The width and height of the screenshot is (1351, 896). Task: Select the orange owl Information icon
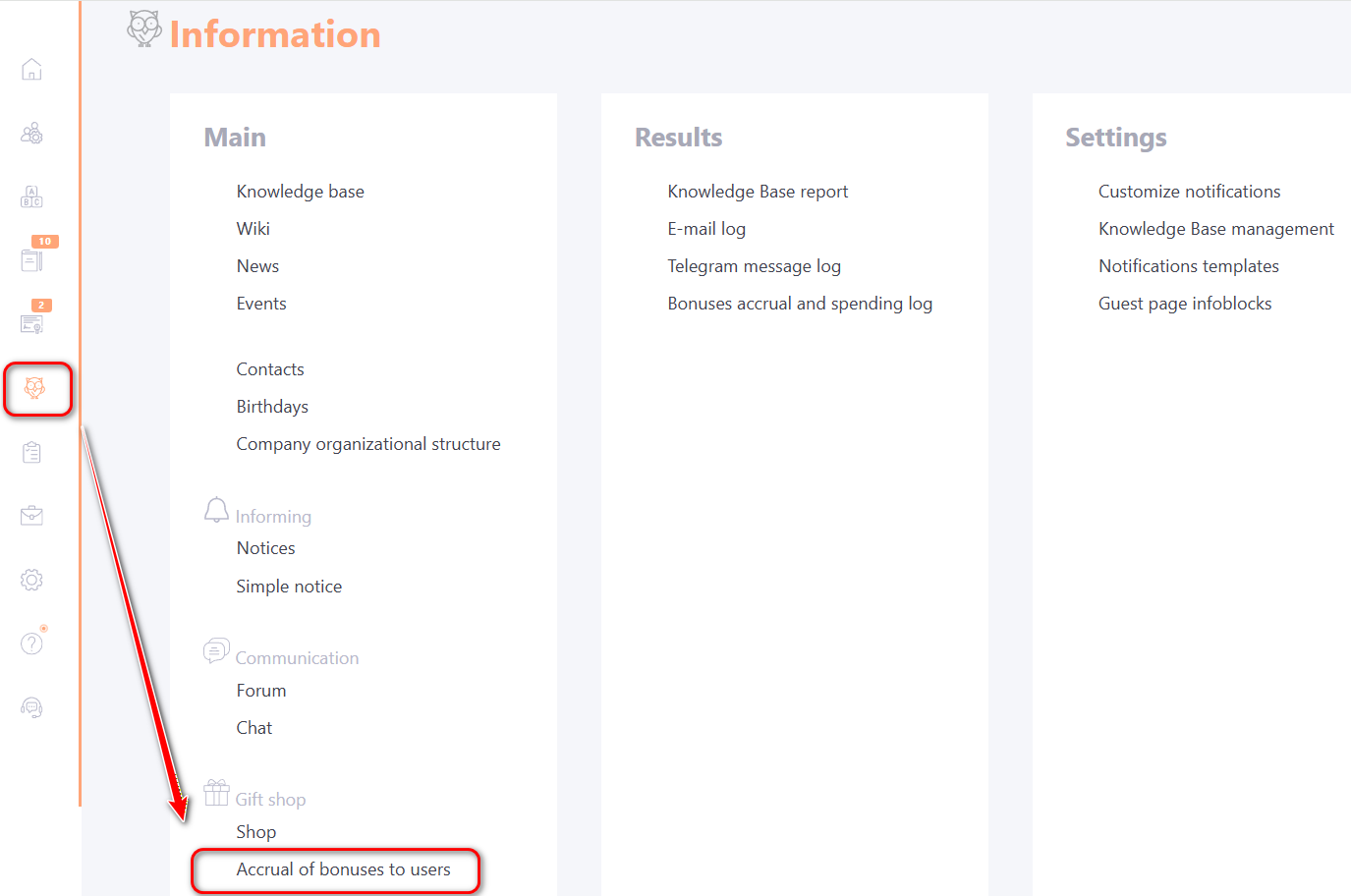35,388
